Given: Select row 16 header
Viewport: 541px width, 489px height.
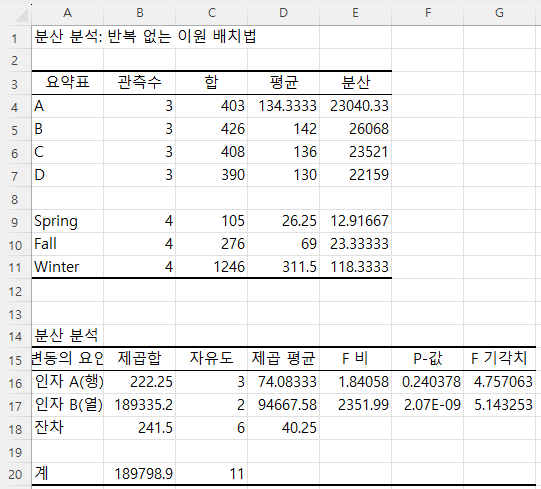Looking at the screenshot, I should 15,383.
